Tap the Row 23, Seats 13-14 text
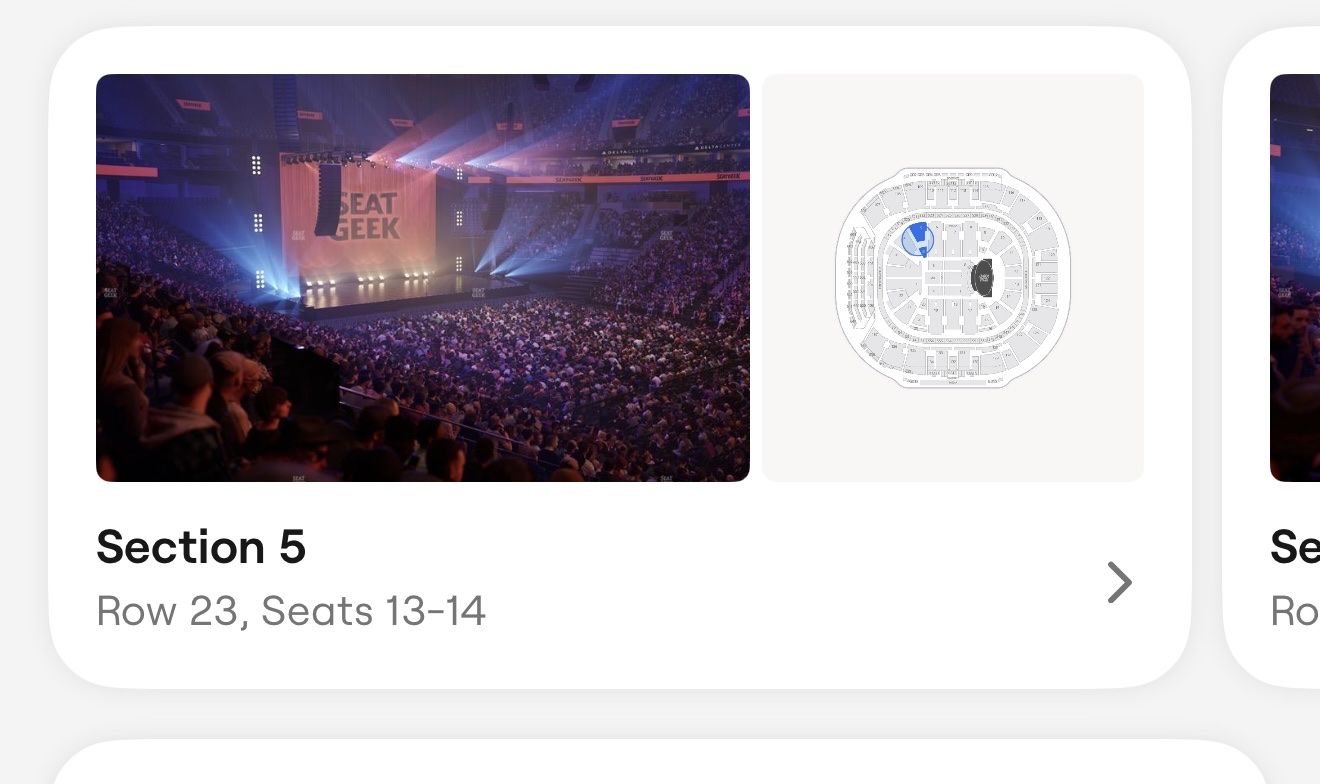Screen dimensions: 1320x784 291,611
